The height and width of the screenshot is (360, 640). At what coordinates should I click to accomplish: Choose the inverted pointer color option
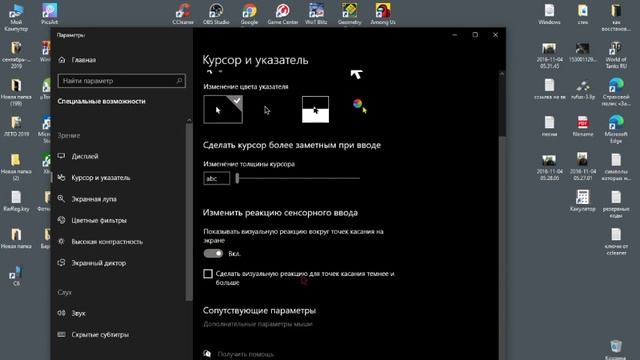pyautogui.click(x=316, y=109)
